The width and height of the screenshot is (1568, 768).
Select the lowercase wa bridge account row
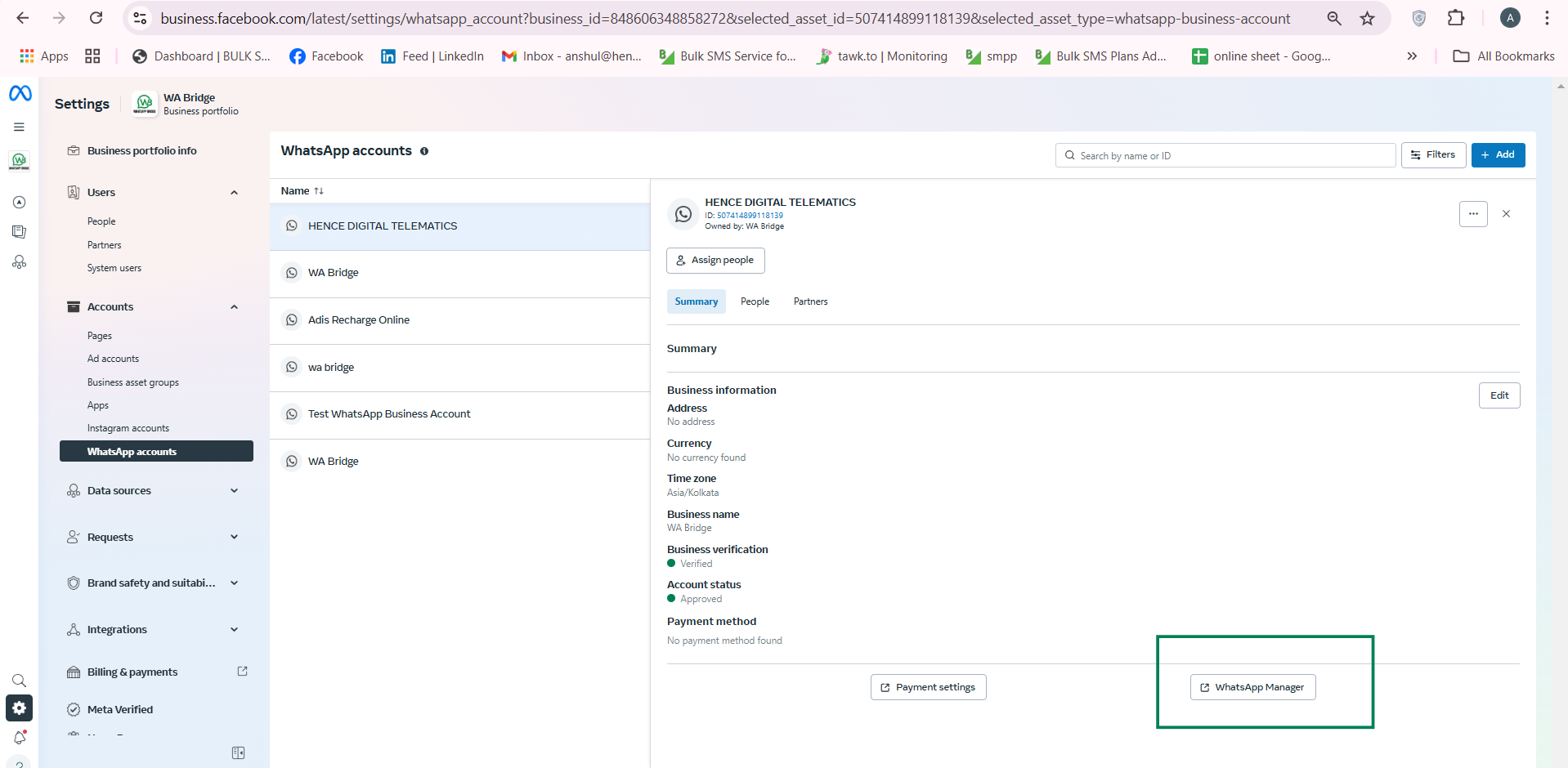coord(459,368)
